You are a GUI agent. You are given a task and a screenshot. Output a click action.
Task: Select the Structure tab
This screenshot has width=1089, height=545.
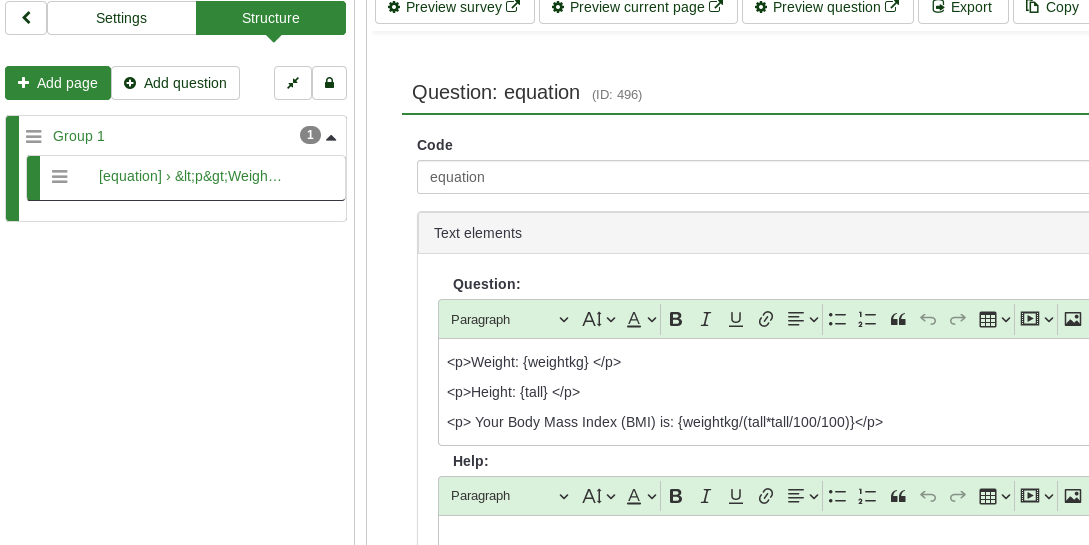270,18
